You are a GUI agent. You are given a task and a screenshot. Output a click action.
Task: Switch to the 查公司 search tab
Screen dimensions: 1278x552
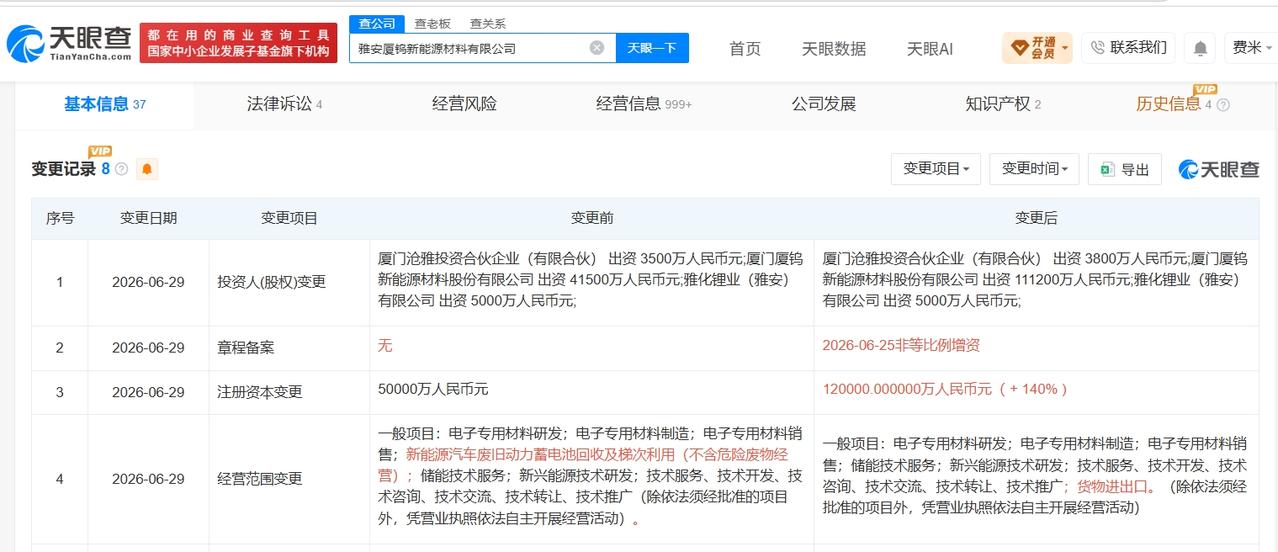click(x=377, y=23)
